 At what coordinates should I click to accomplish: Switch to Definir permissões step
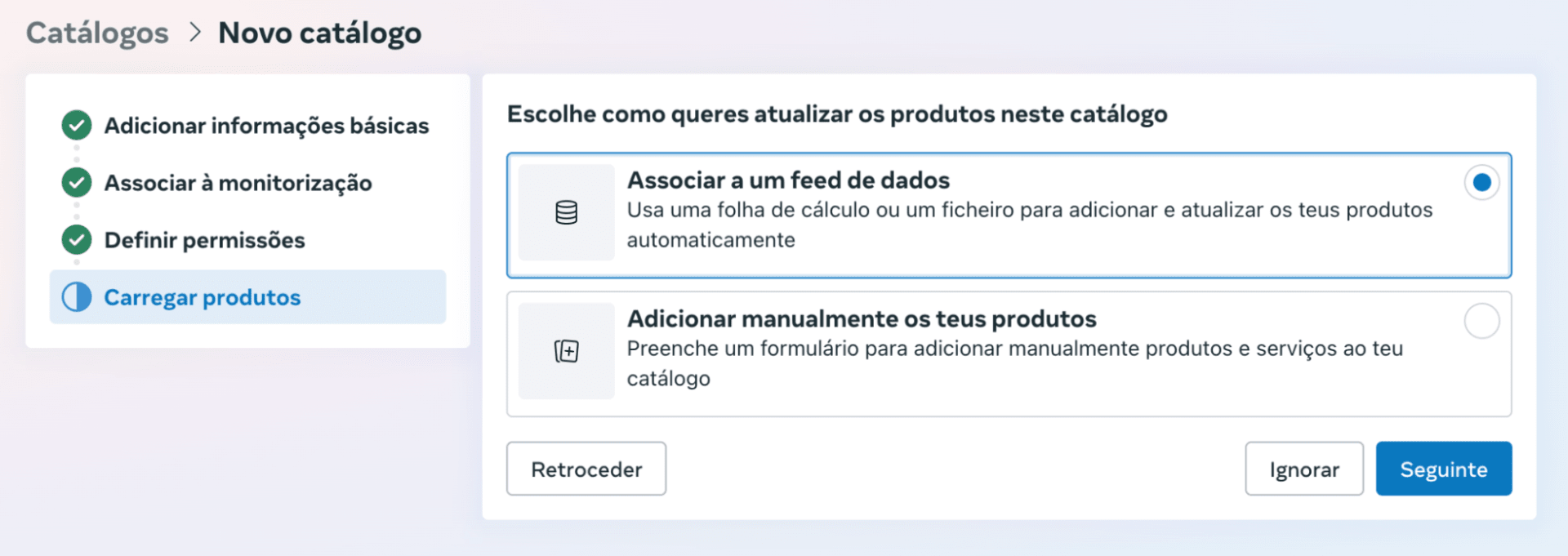tap(204, 240)
